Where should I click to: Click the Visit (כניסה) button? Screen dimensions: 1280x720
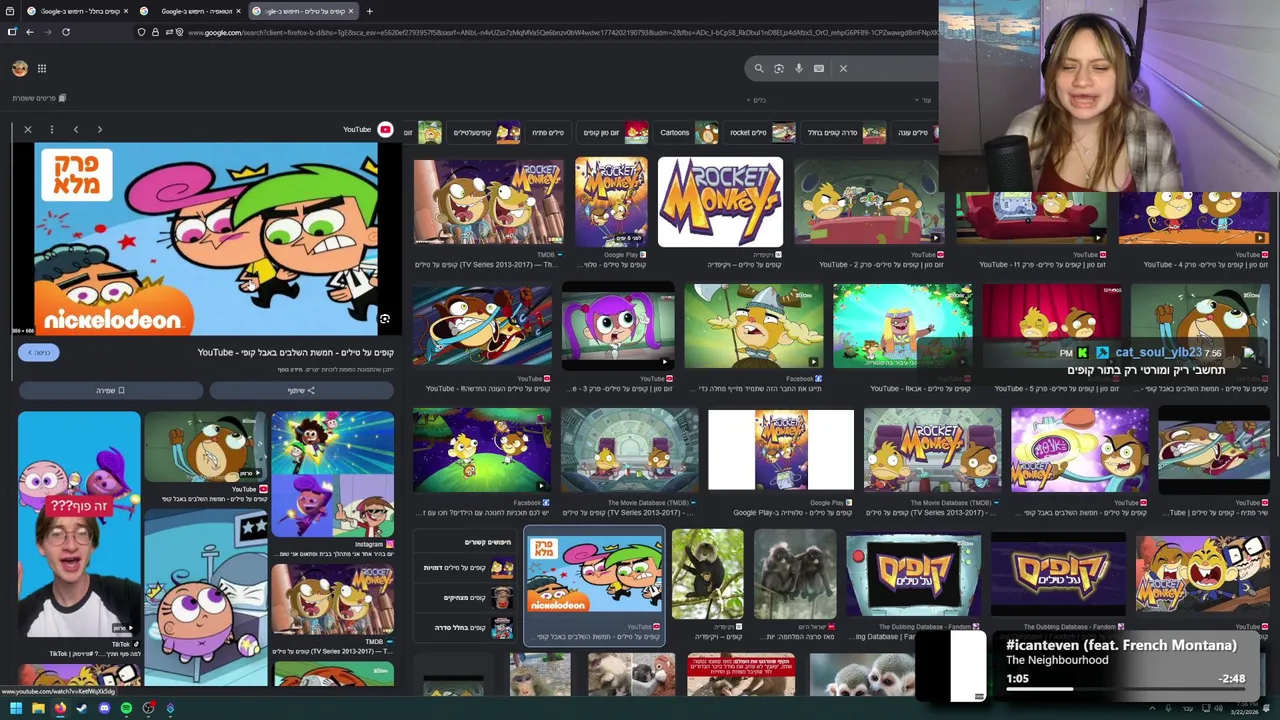39,352
